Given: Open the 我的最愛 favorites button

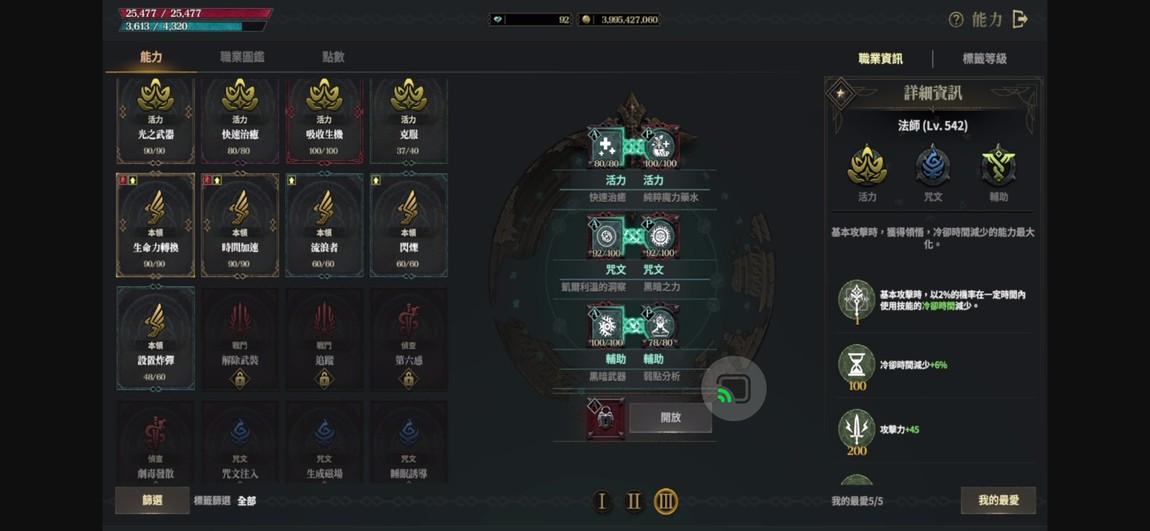Looking at the screenshot, I should 998,500.
